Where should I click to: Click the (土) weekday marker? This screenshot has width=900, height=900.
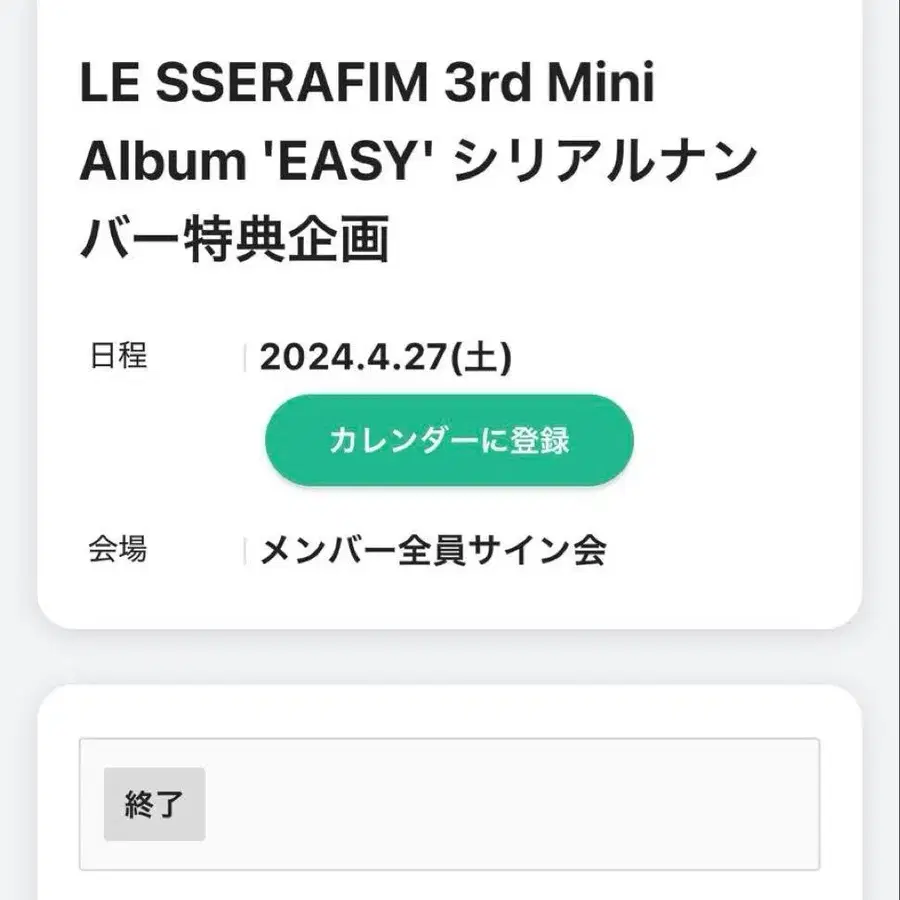[483, 358]
